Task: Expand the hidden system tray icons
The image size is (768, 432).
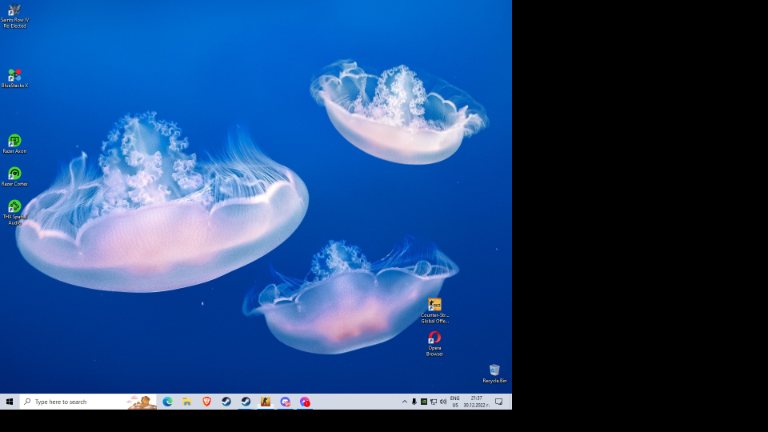Action: (x=405, y=401)
